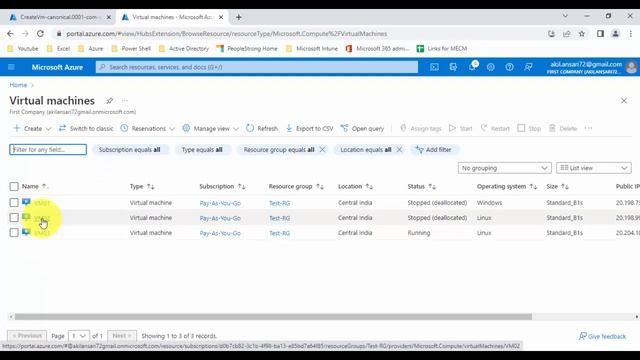Open the ellipsis next to Virtual machines title
640x360 pixels.
pyautogui.click(x=124, y=100)
